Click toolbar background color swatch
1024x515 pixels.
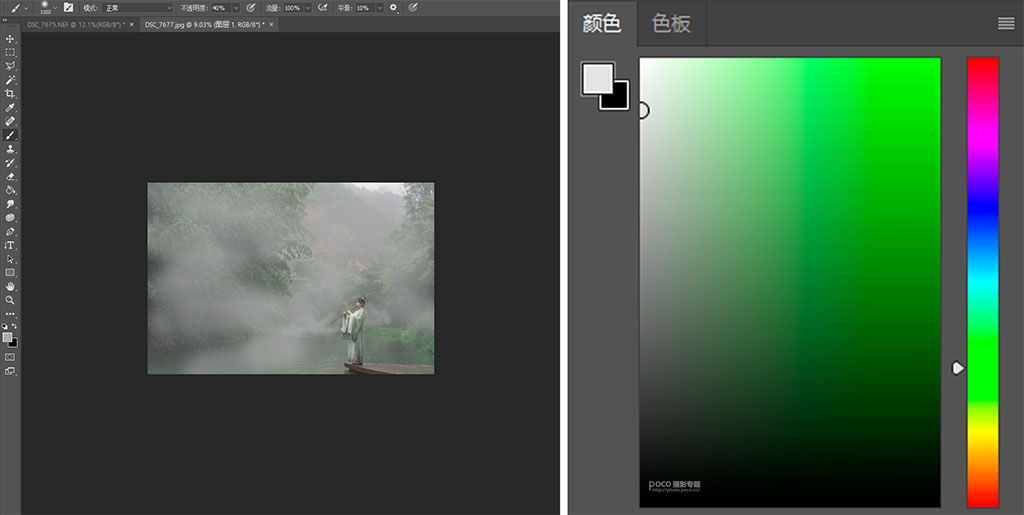coord(14,343)
